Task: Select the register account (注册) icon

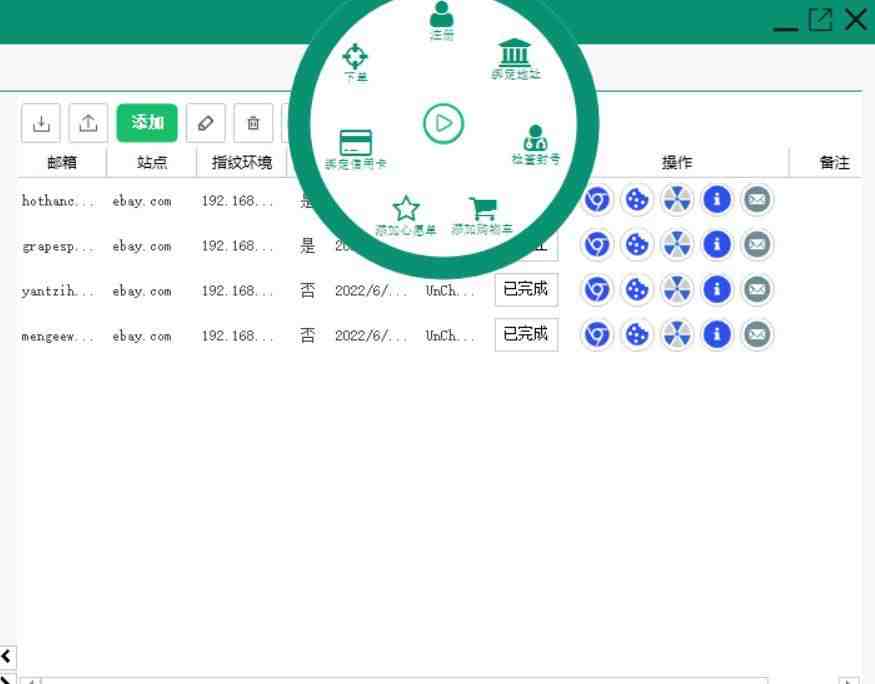Action: click(441, 17)
